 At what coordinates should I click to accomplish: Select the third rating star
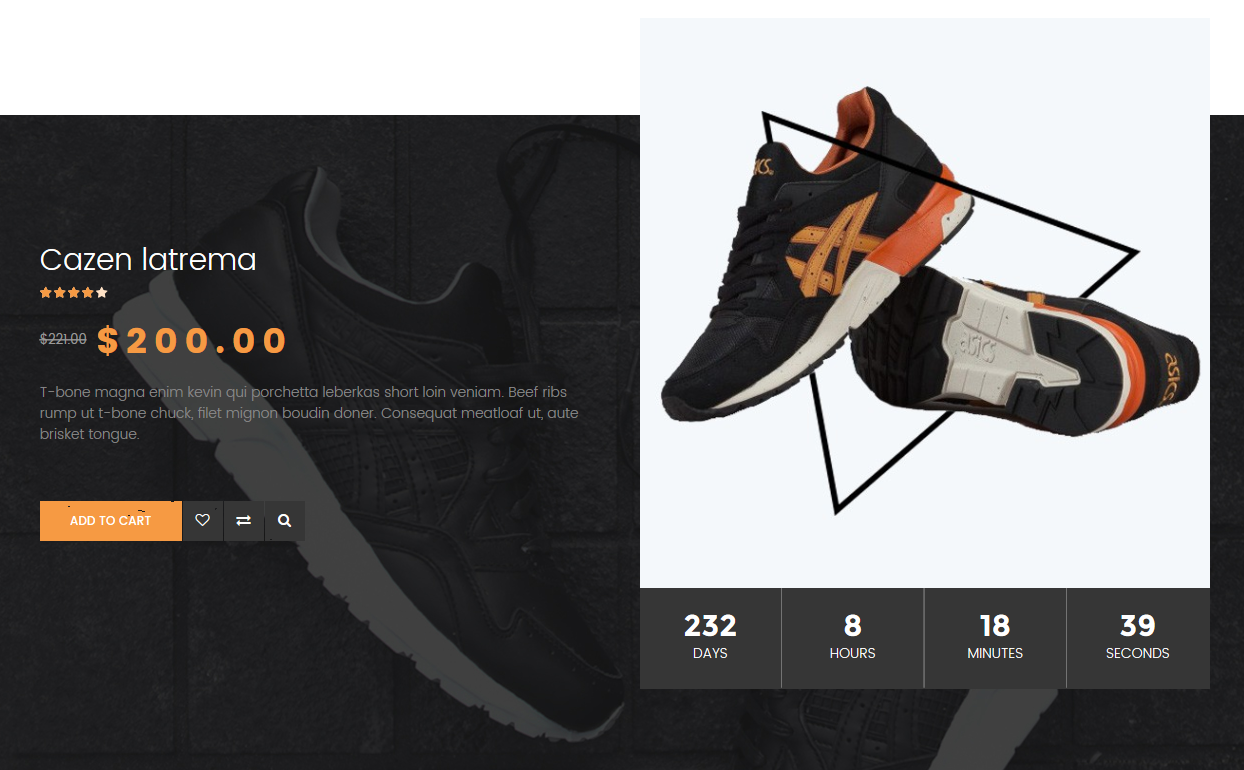(74, 293)
